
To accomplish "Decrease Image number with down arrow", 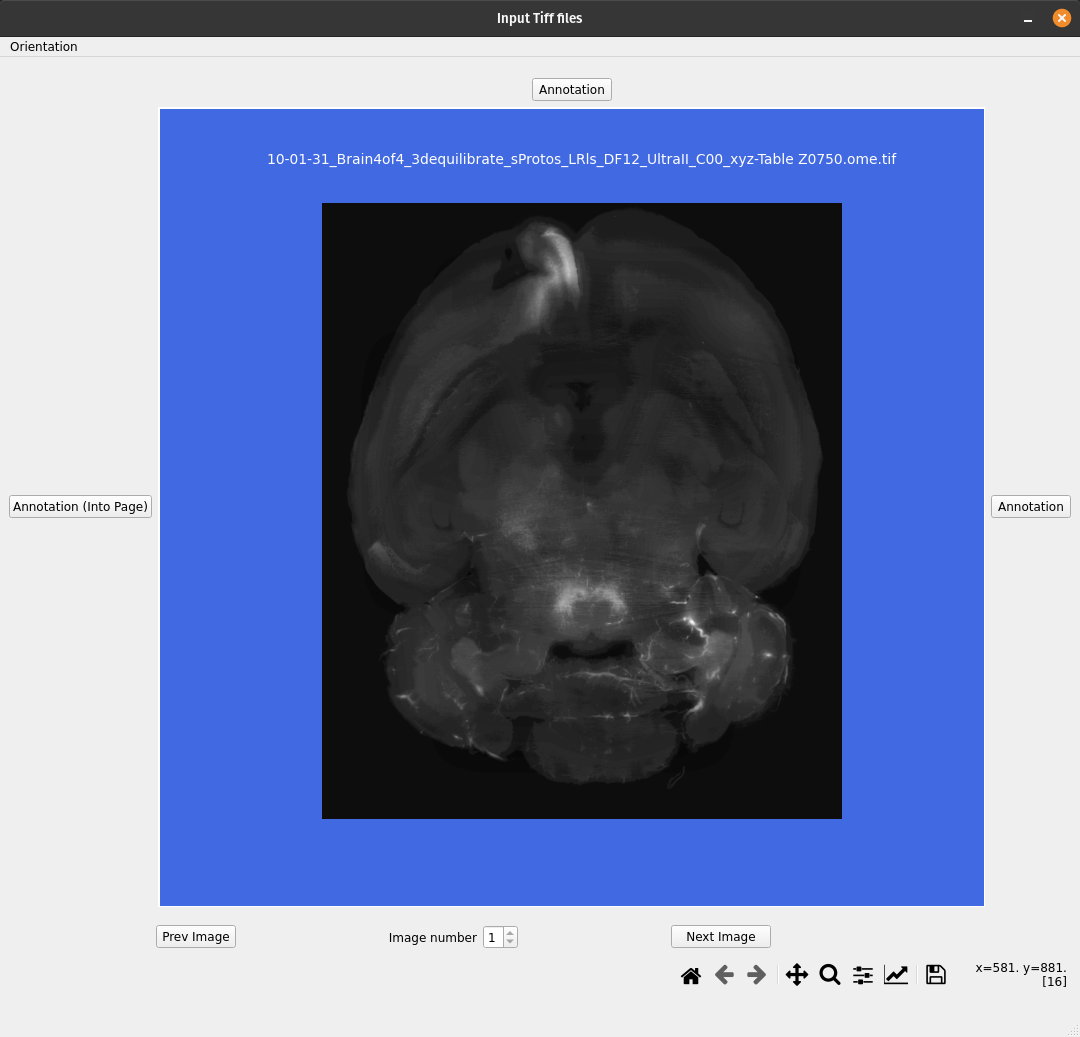I will (x=510, y=941).
